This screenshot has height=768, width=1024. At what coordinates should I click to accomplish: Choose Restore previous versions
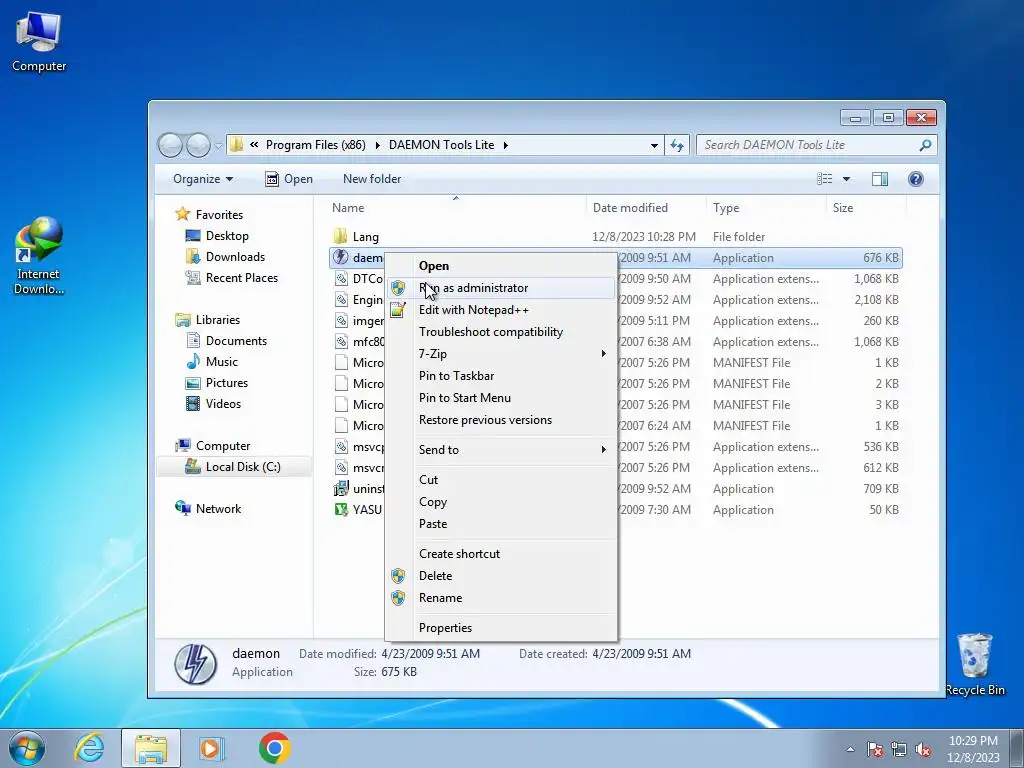[501, 420]
